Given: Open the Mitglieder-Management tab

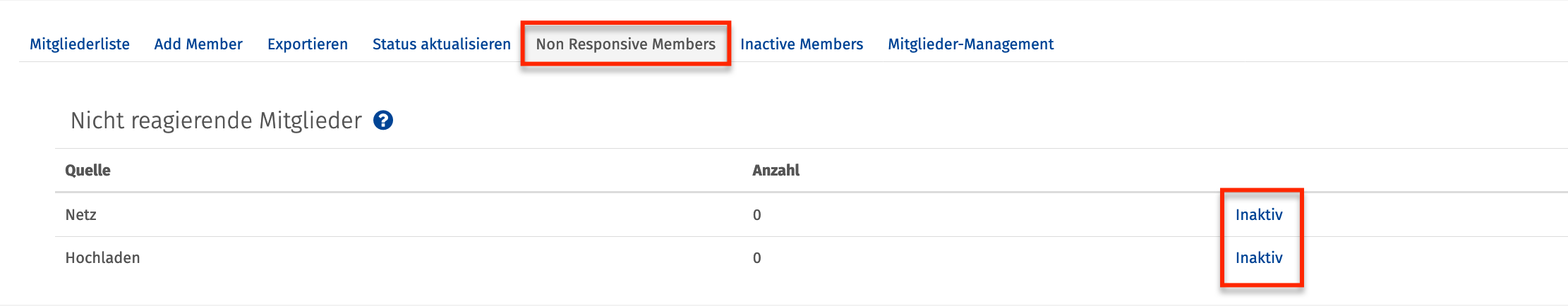Looking at the screenshot, I should [x=970, y=44].
